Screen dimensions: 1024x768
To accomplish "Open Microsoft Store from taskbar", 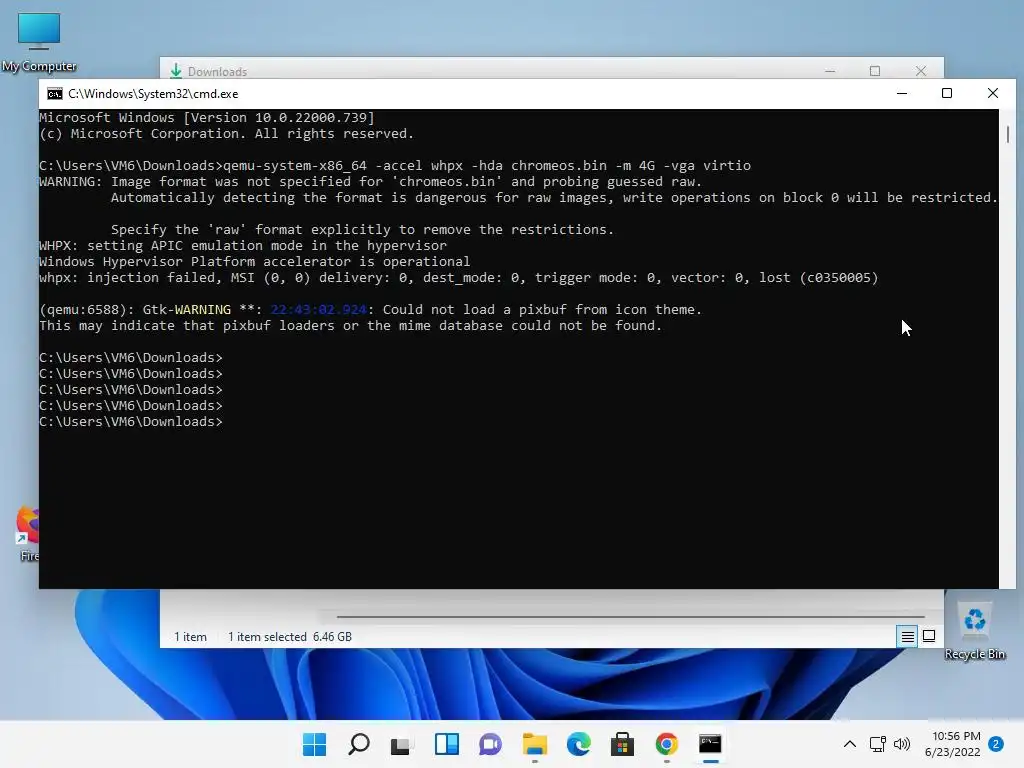I will pyautogui.click(x=622, y=744).
